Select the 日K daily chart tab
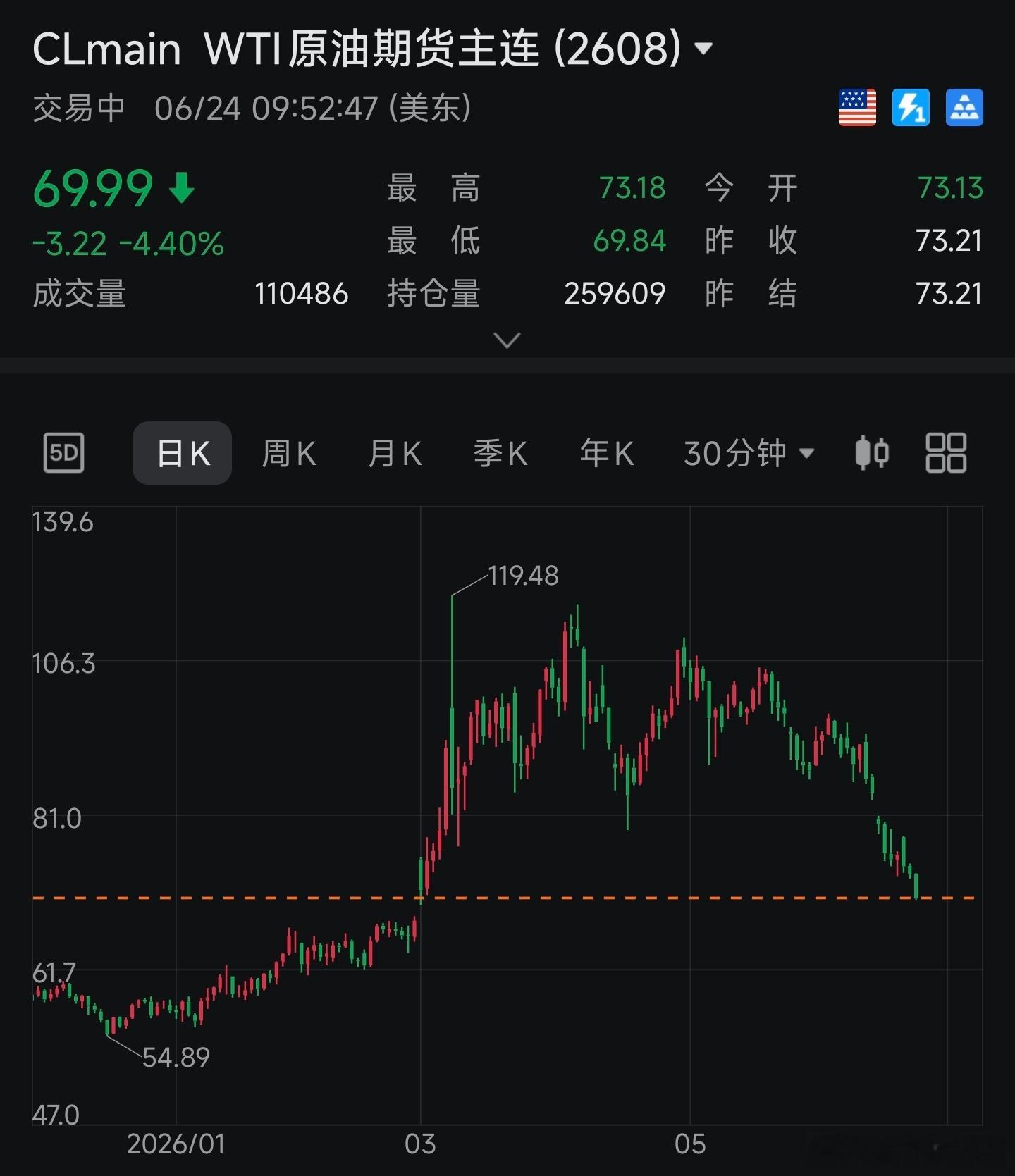This screenshot has width=1015, height=1176. (182, 453)
